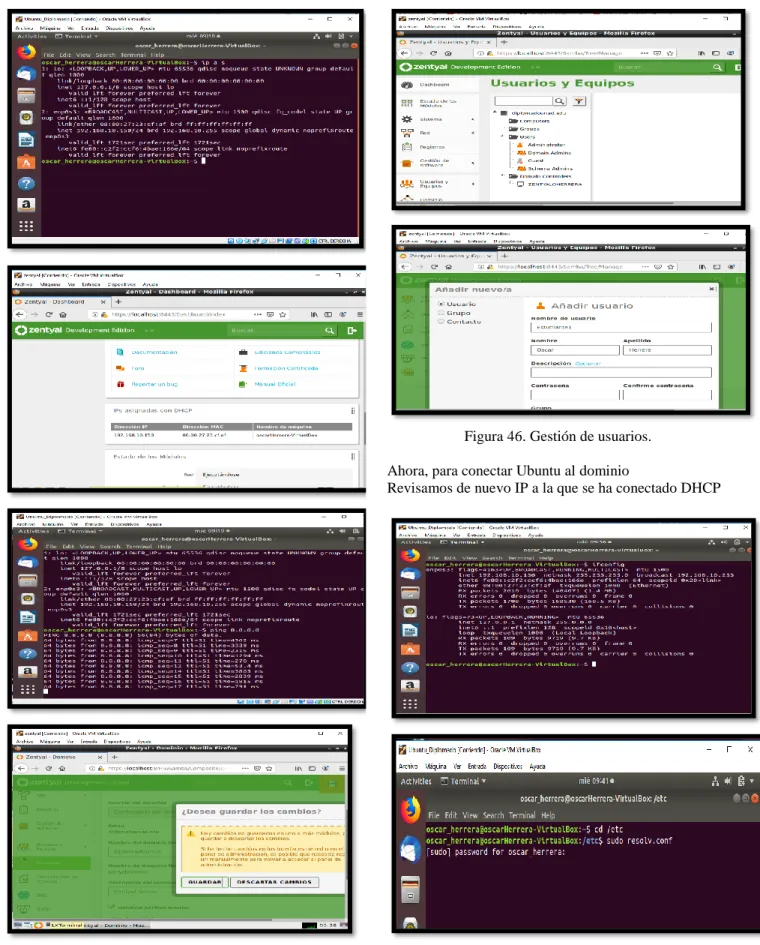The image size is (760, 945).
Task: Open Firefox hamburger menu in Dashboard window
Action: (359, 315)
